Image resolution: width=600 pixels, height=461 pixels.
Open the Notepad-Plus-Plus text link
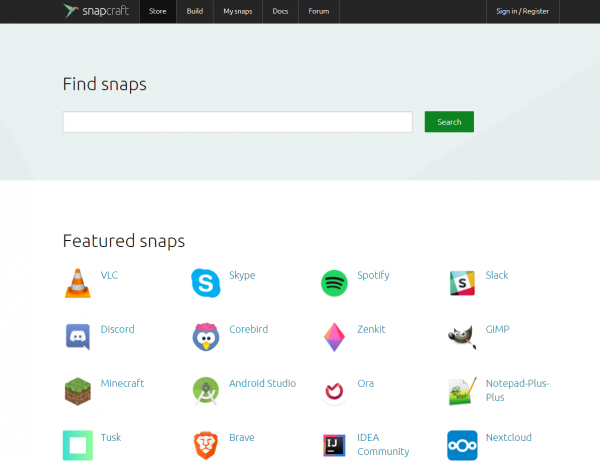click(x=517, y=390)
